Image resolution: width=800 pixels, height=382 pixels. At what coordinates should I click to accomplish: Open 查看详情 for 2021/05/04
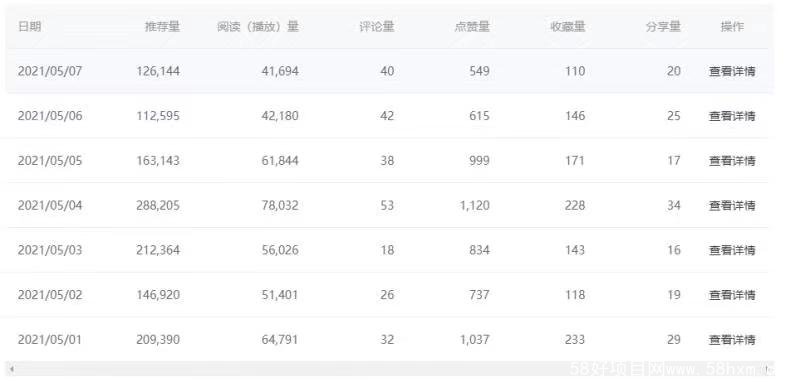(x=732, y=206)
